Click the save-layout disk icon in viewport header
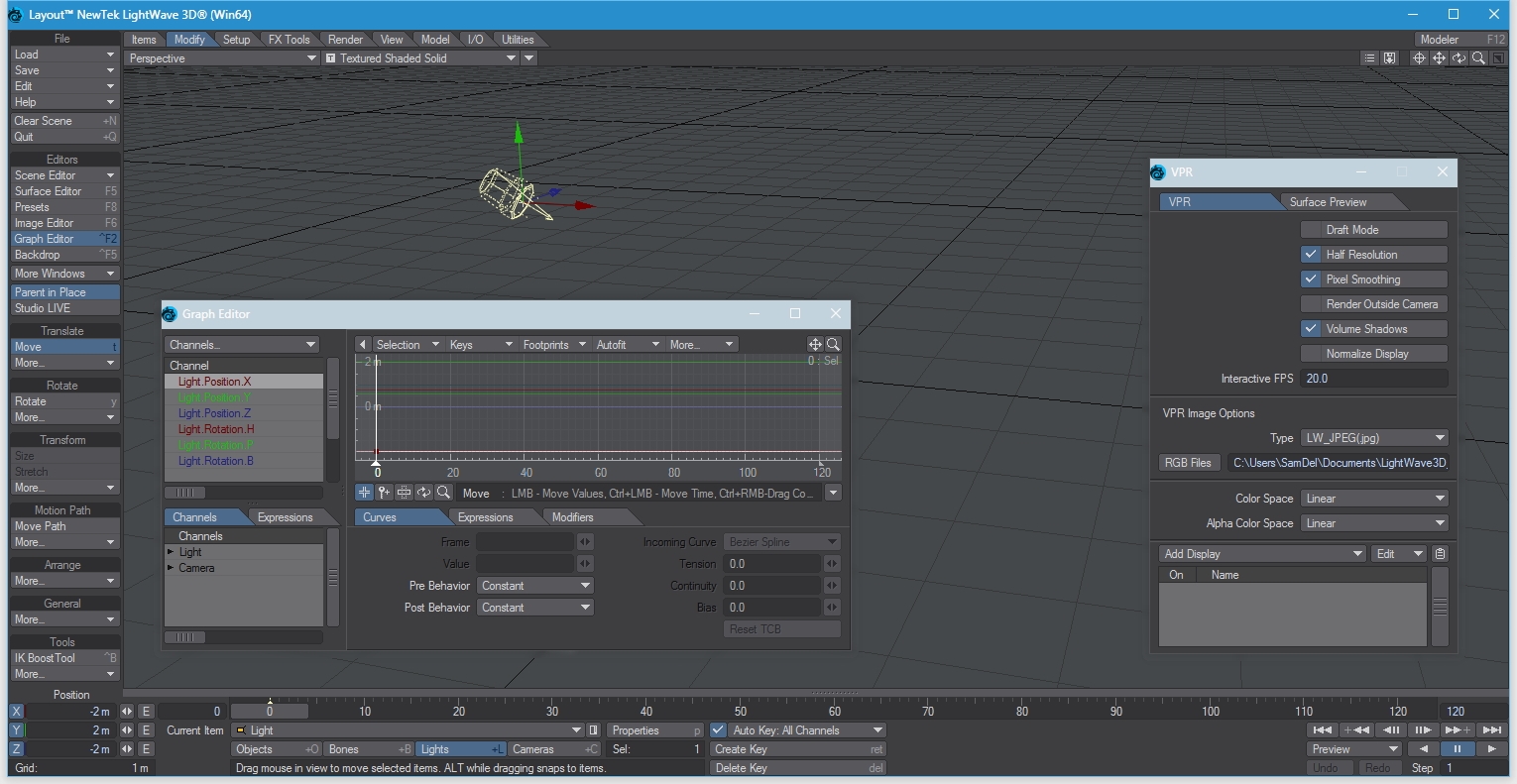Image resolution: width=1517 pixels, height=784 pixels. (1390, 58)
